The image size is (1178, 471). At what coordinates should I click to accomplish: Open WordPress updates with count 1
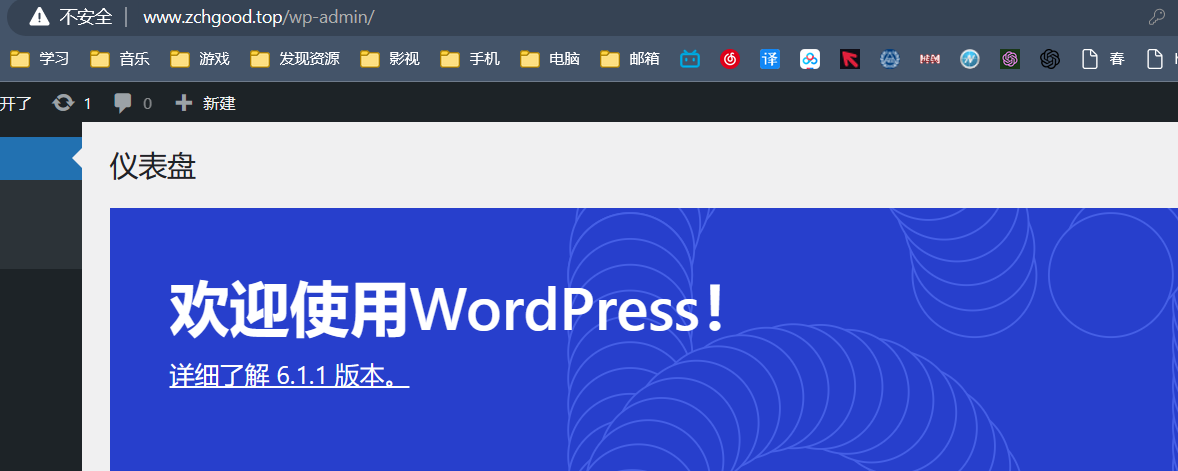pos(72,103)
